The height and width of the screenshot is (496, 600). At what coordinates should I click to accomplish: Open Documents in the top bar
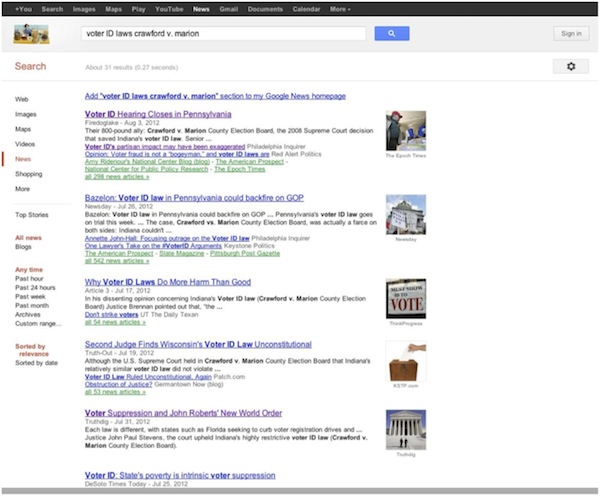pos(265,9)
